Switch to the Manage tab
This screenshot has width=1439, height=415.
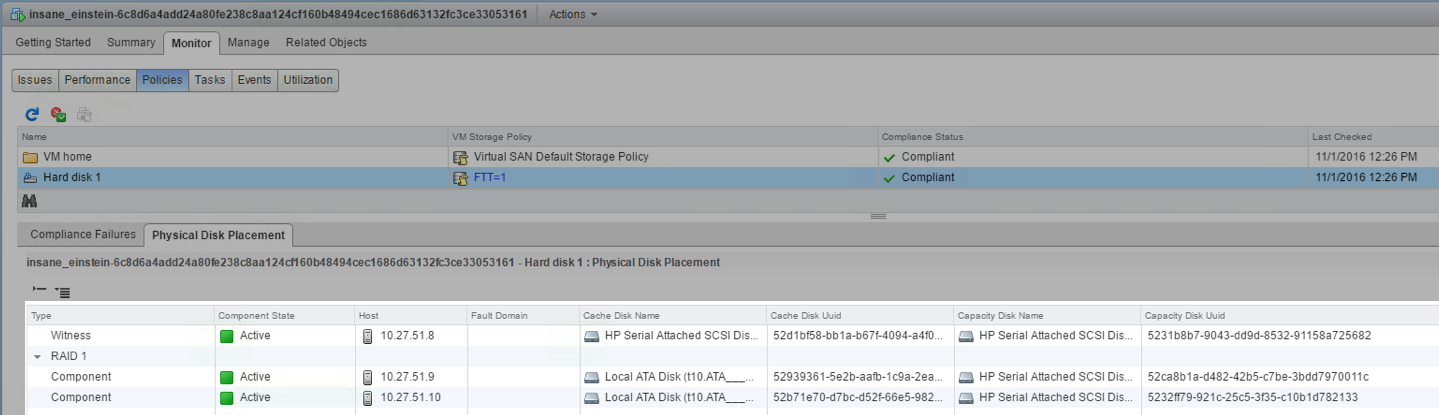[248, 42]
